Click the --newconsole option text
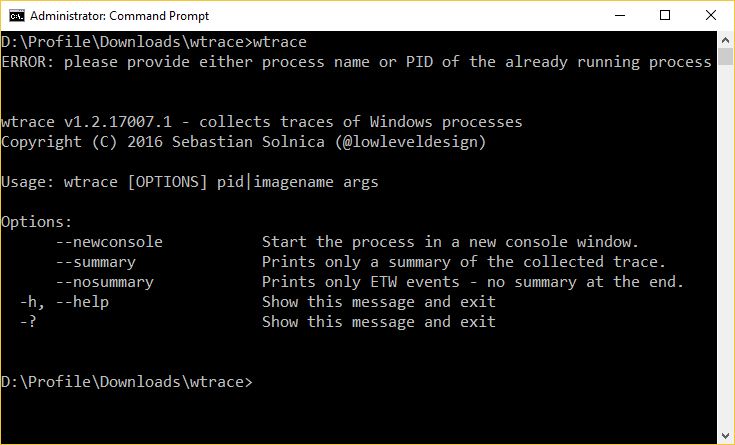The height and width of the screenshot is (445, 735). pos(109,242)
